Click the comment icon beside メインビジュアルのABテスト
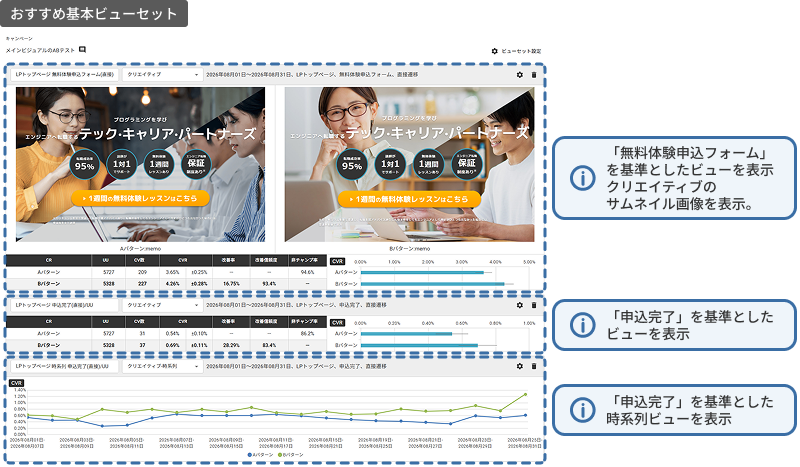The width and height of the screenshot is (800, 467). (x=82, y=50)
